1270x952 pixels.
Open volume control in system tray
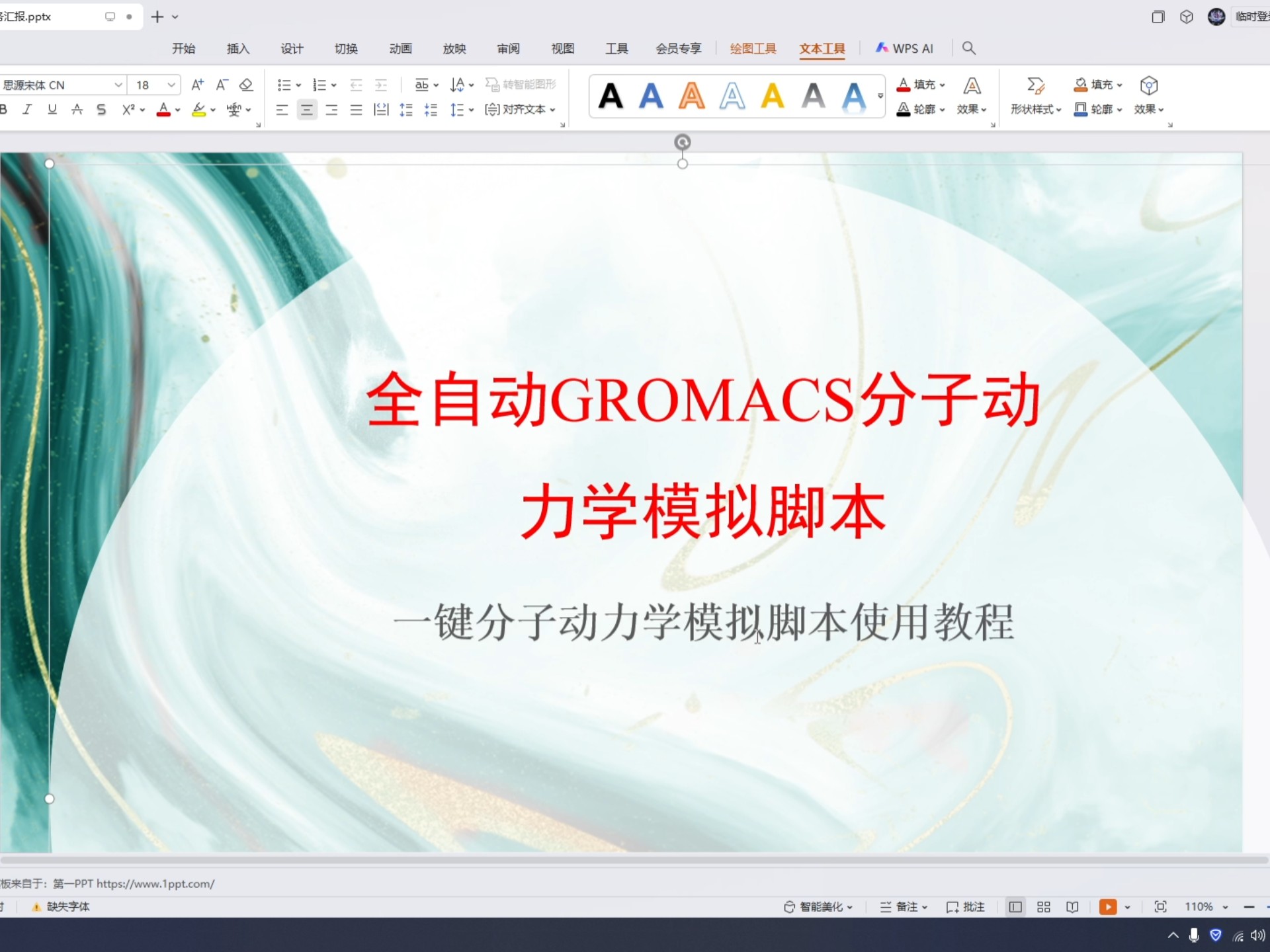(x=1259, y=935)
